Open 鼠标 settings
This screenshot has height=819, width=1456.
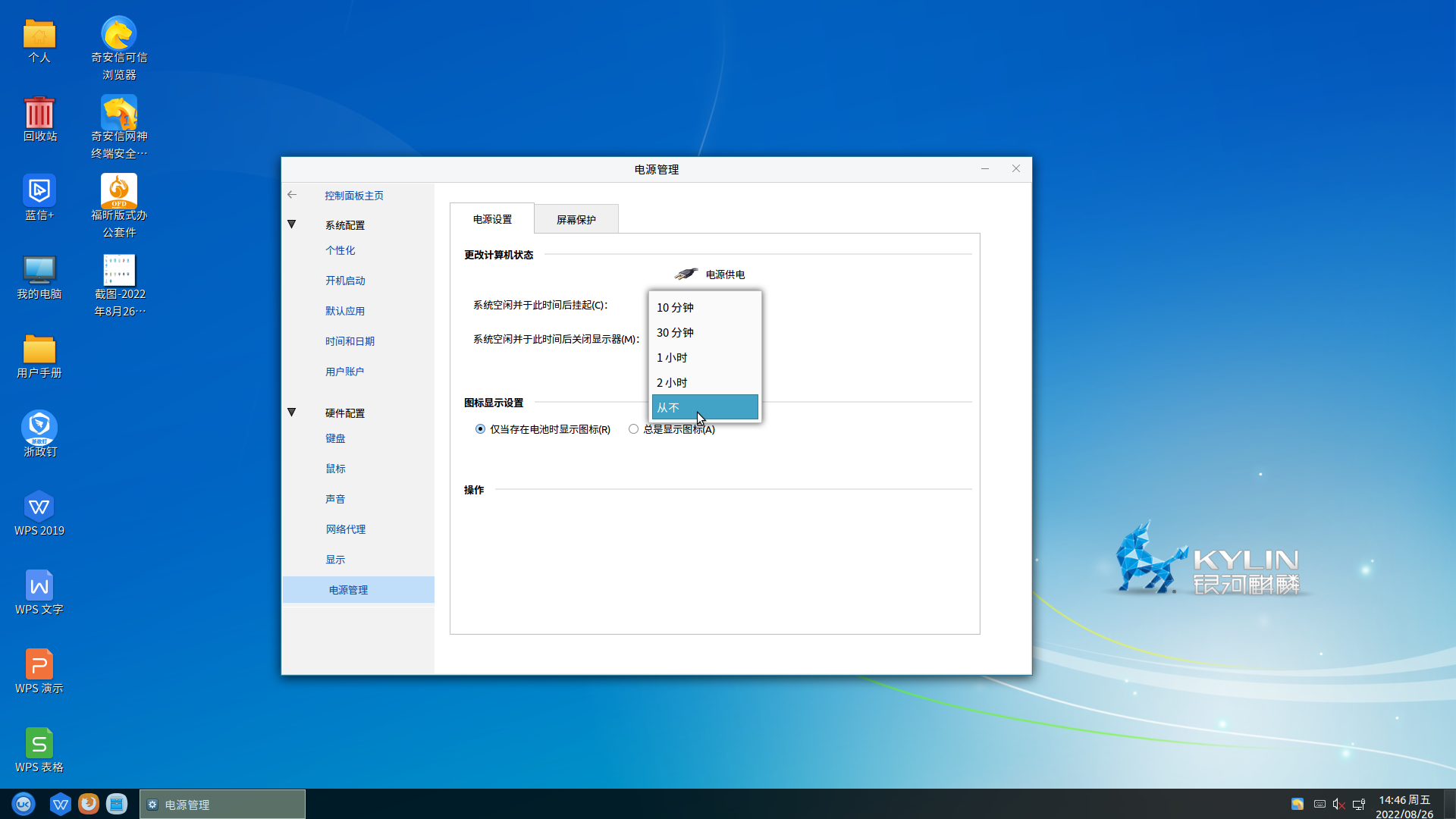click(x=335, y=469)
